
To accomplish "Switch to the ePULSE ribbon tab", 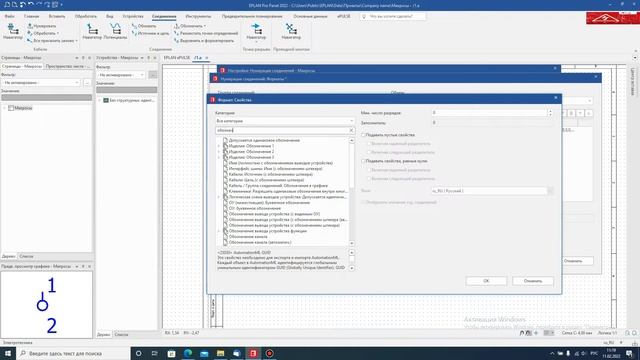I will pyautogui.click(x=344, y=16).
